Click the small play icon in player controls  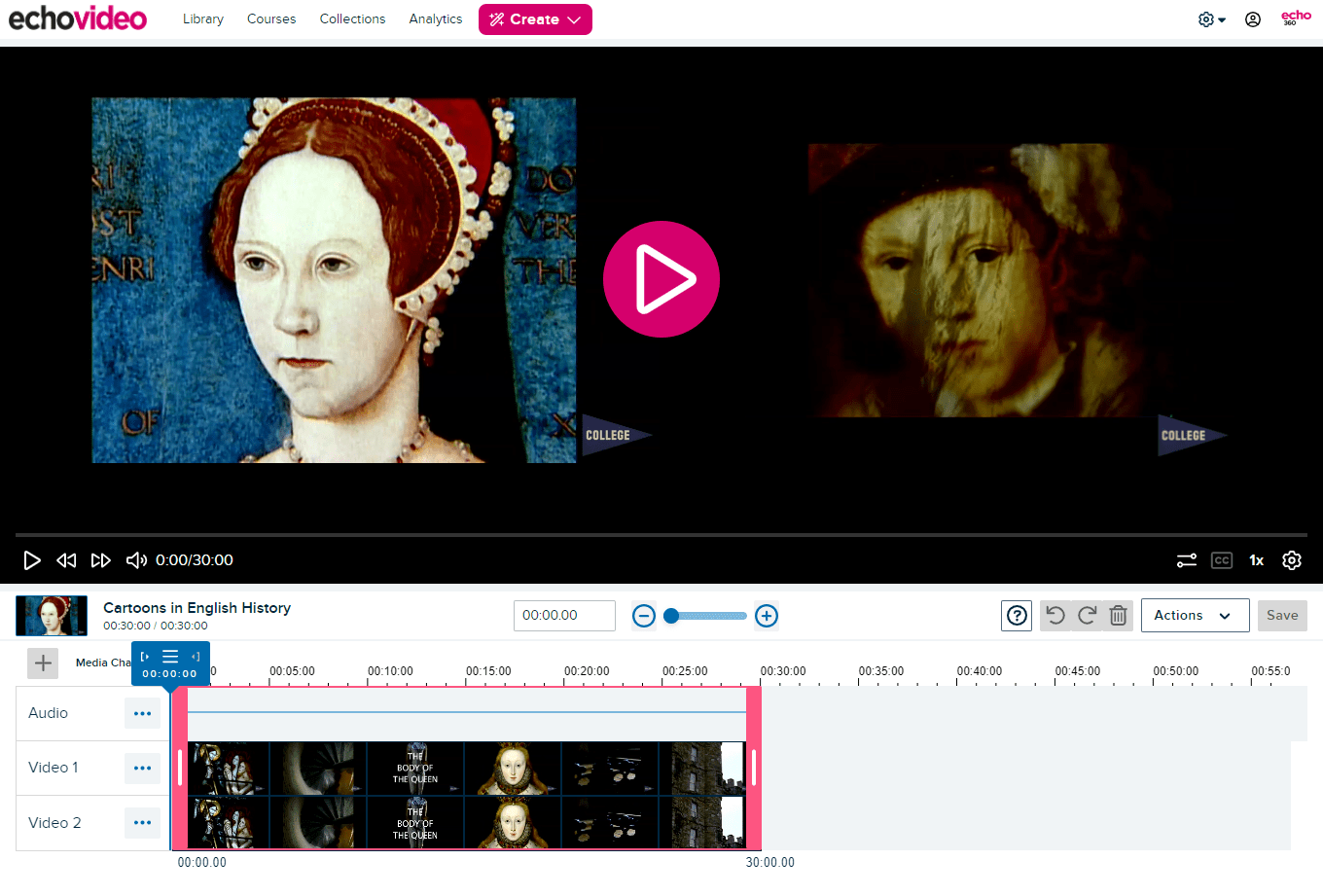click(x=32, y=560)
